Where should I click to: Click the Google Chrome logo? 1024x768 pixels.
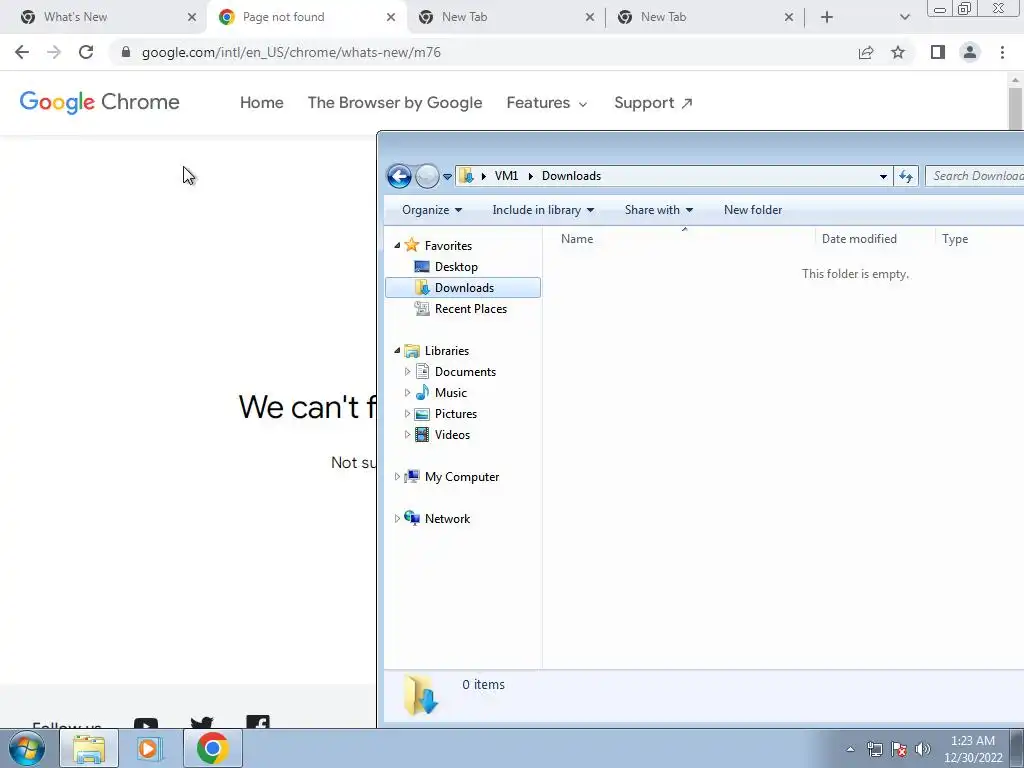coord(99,102)
